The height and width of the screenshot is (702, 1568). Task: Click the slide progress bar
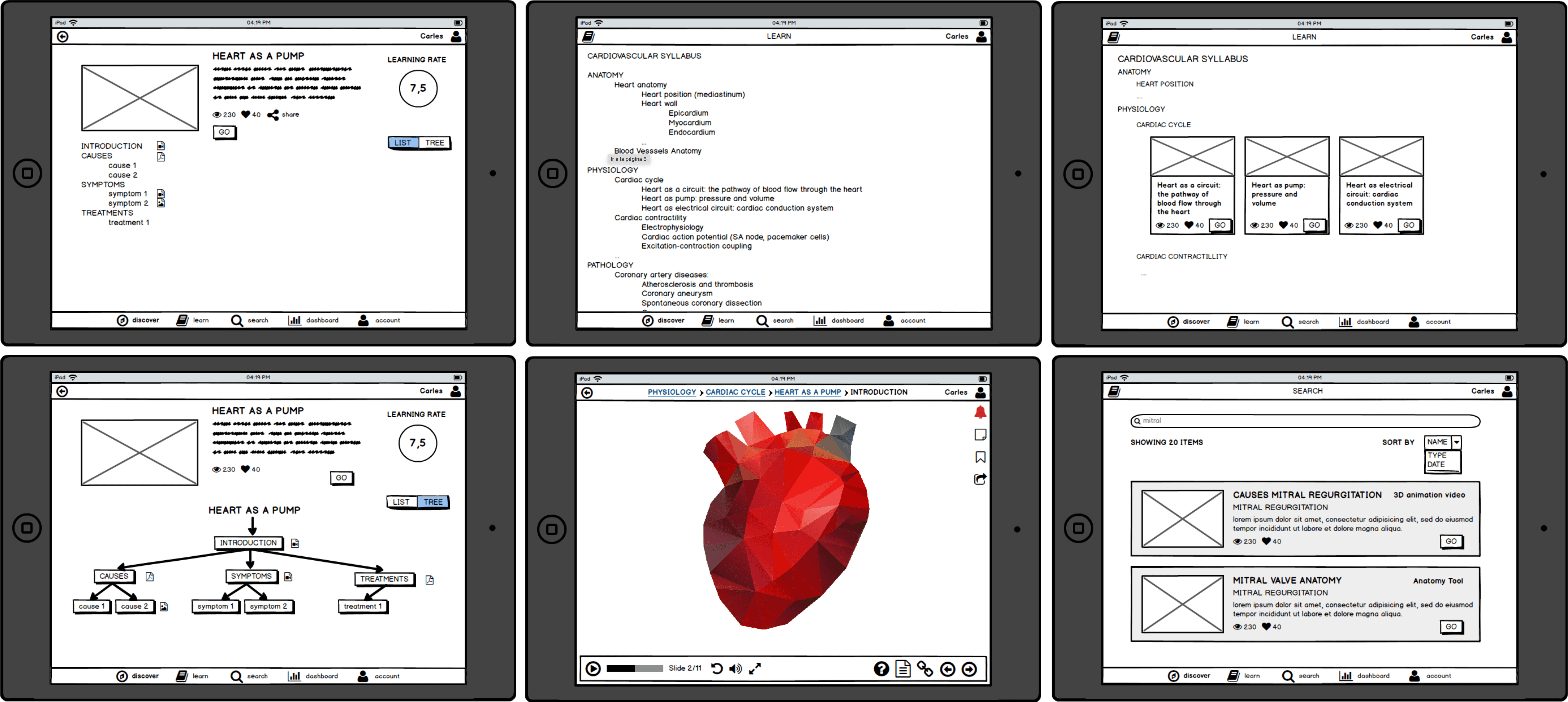click(634, 668)
